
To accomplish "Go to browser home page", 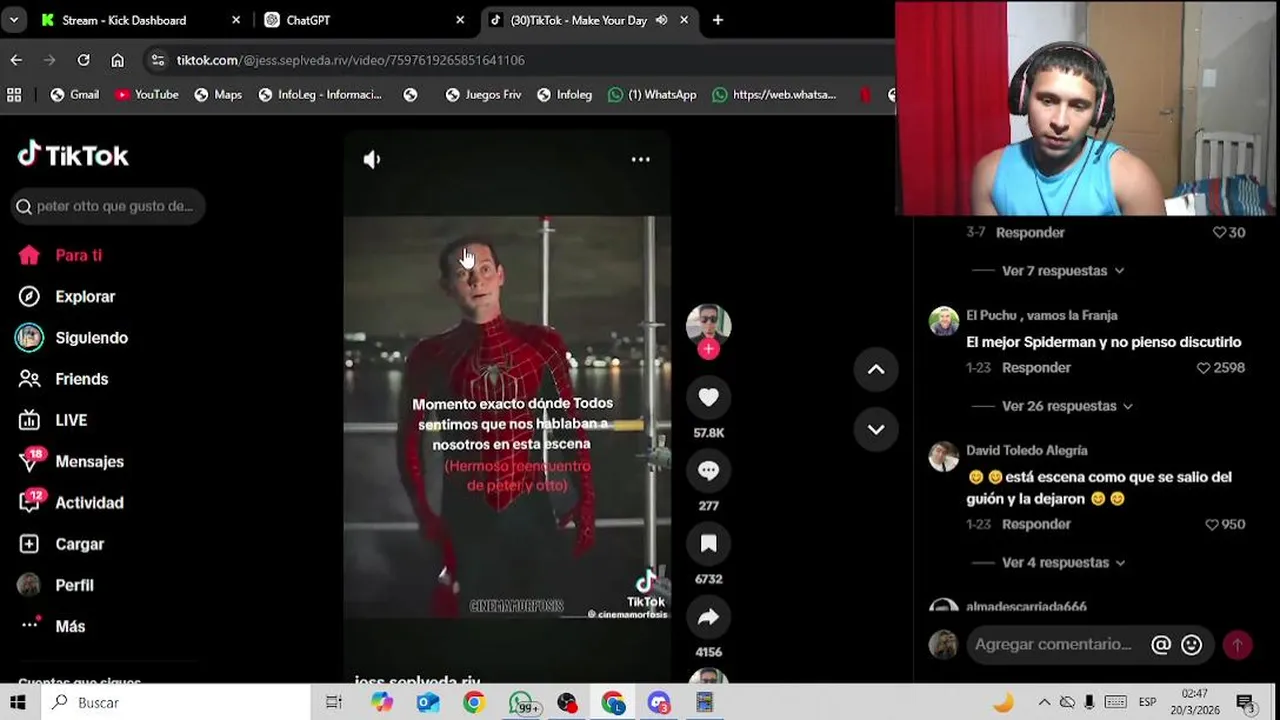I will [x=117, y=60].
